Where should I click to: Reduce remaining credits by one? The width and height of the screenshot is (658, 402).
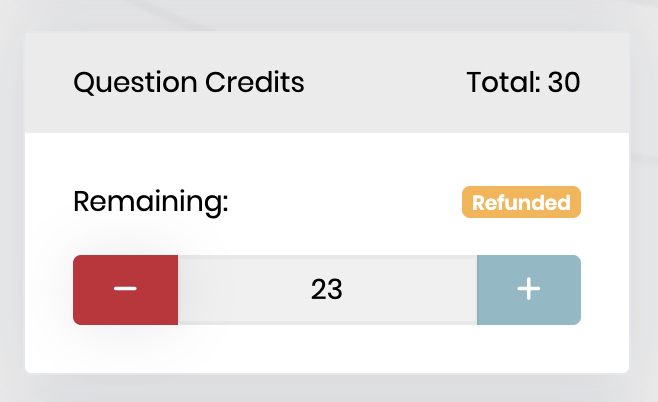pos(125,290)
